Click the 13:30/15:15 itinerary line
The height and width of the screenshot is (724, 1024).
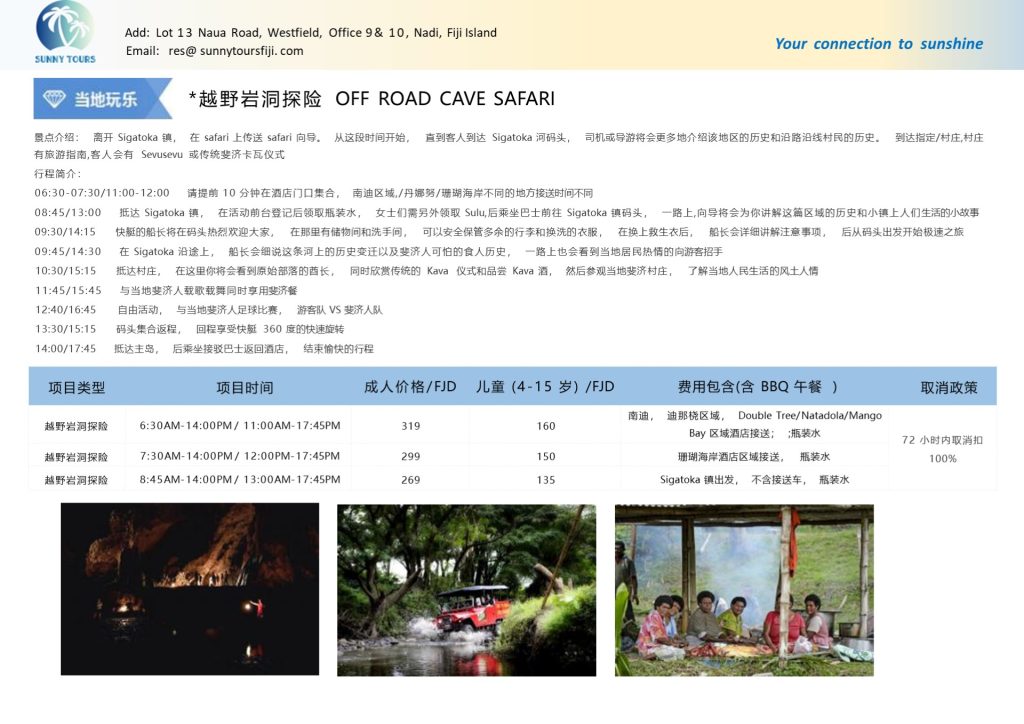coord(189,329)
